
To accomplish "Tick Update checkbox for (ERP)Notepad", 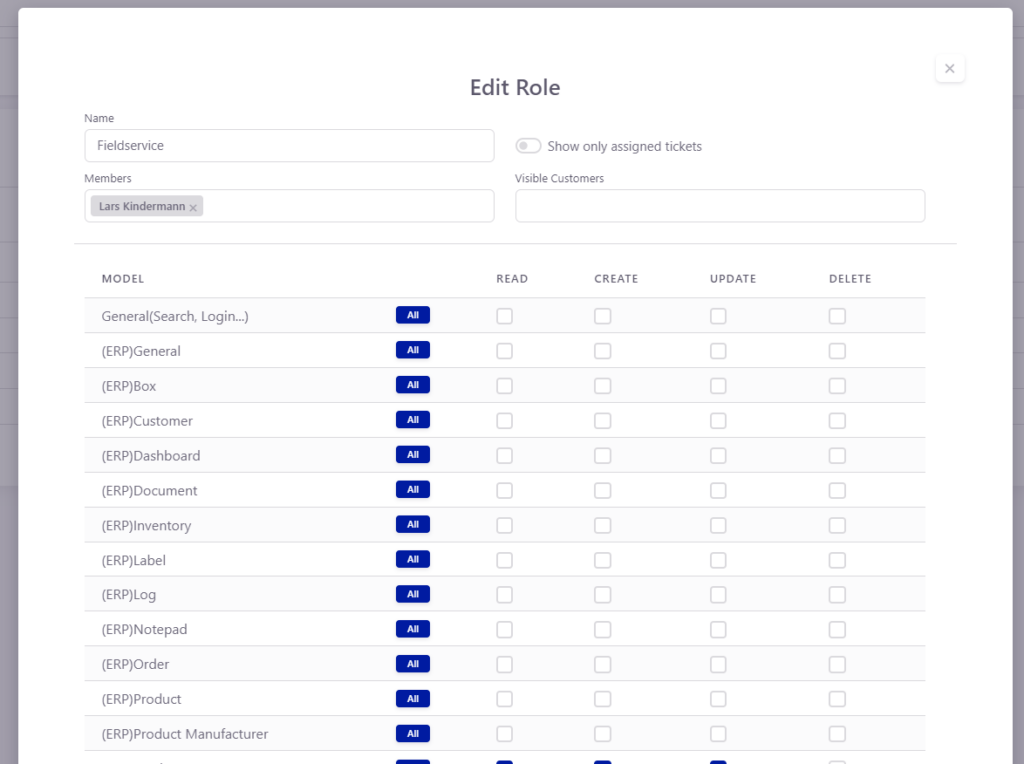I will point(718,630).
